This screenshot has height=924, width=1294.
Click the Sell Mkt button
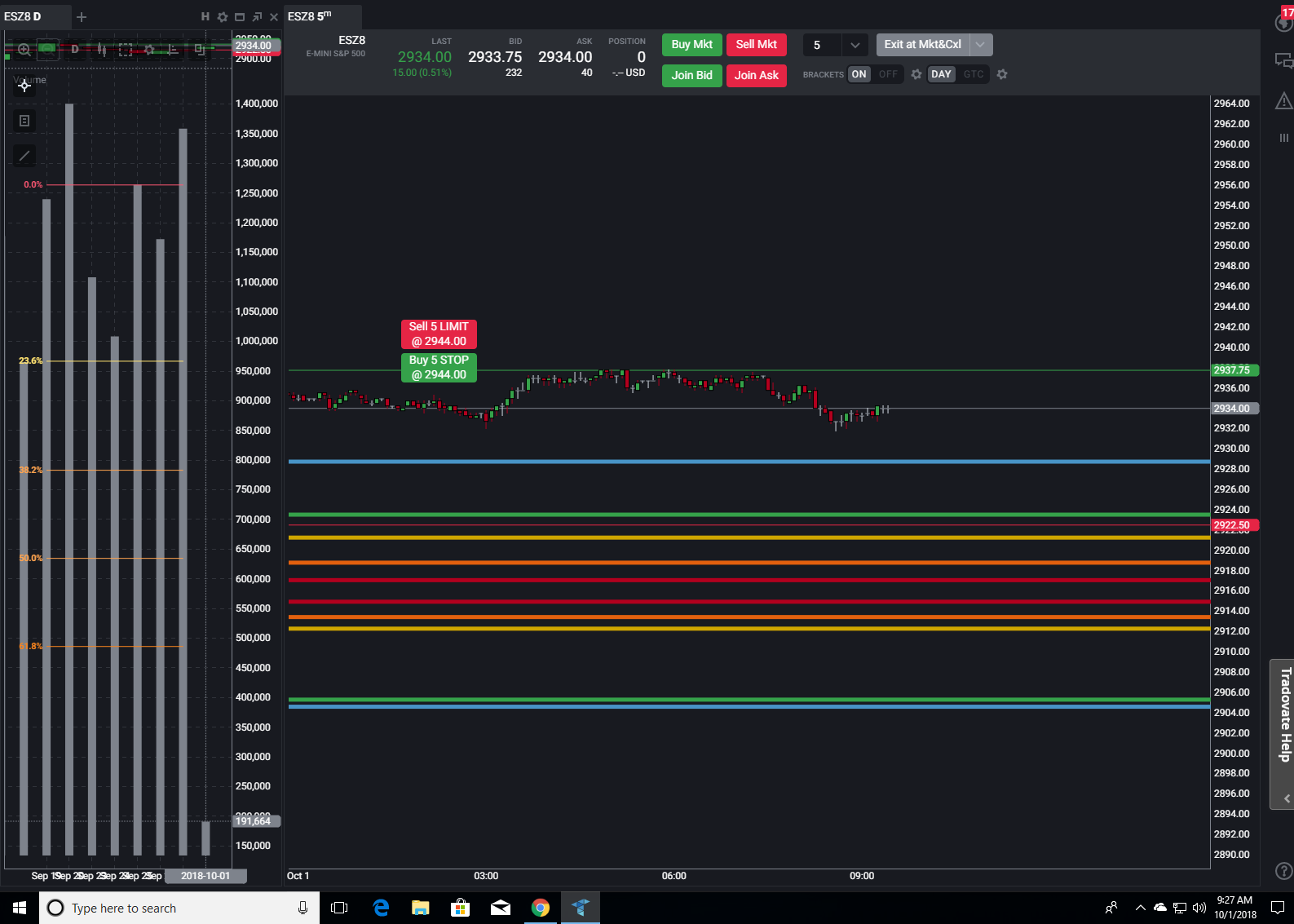coord(757,45)
